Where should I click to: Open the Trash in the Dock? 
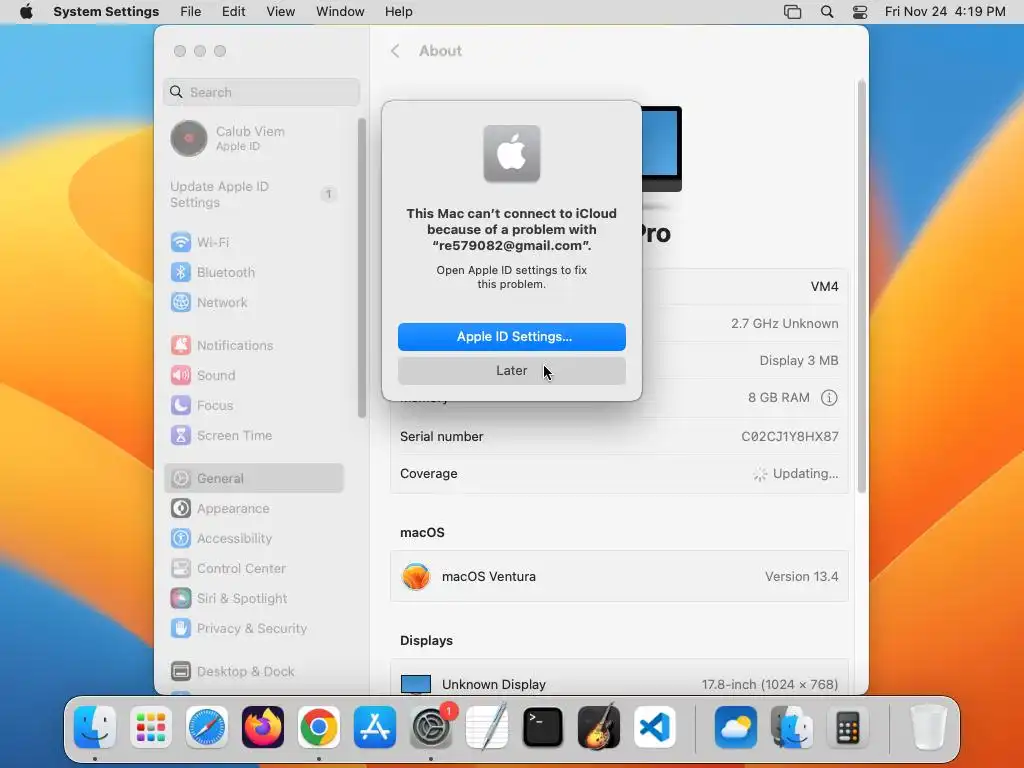click(928, 728)
